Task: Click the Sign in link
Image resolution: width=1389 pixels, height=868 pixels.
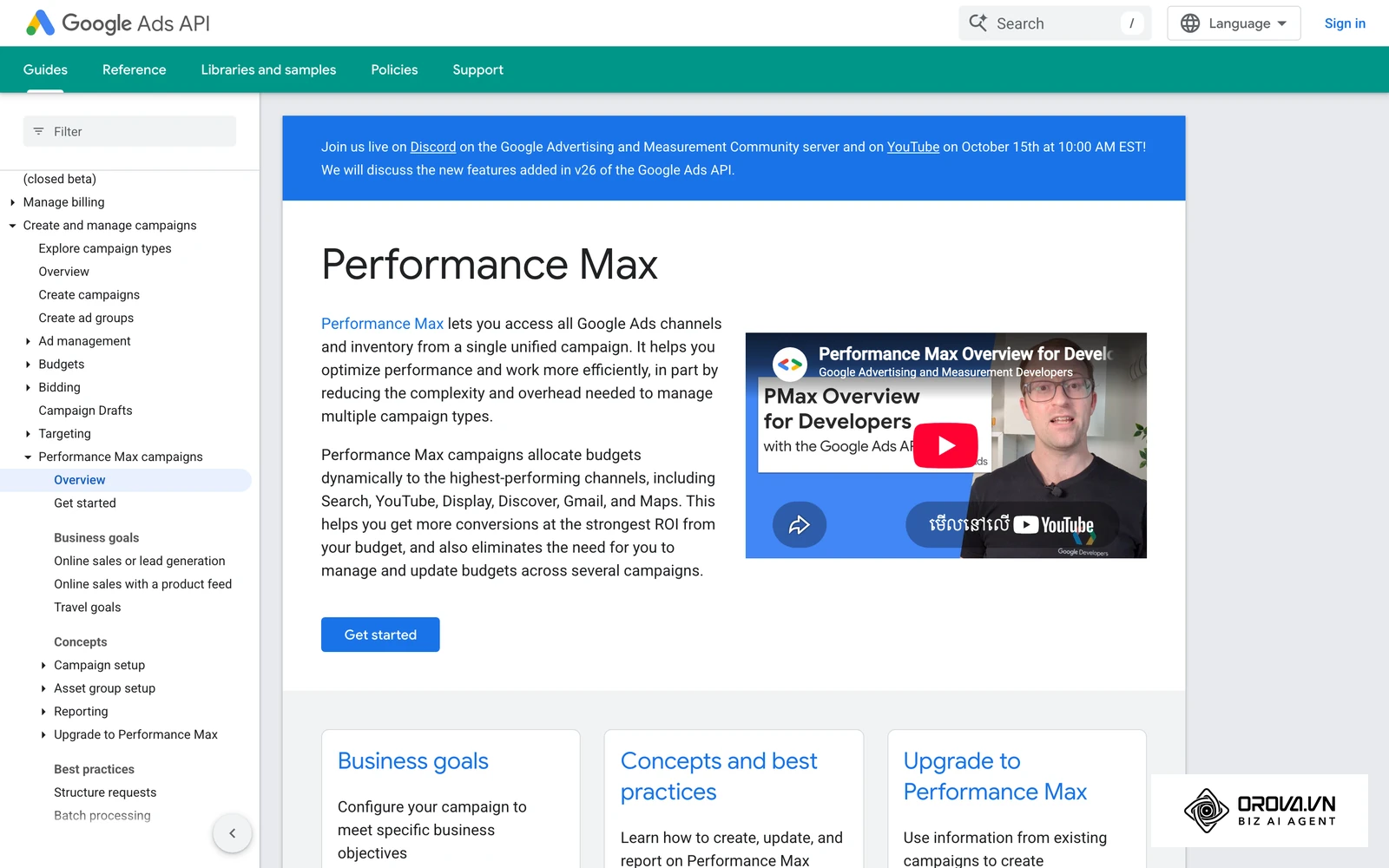Action: point(1345,23)
